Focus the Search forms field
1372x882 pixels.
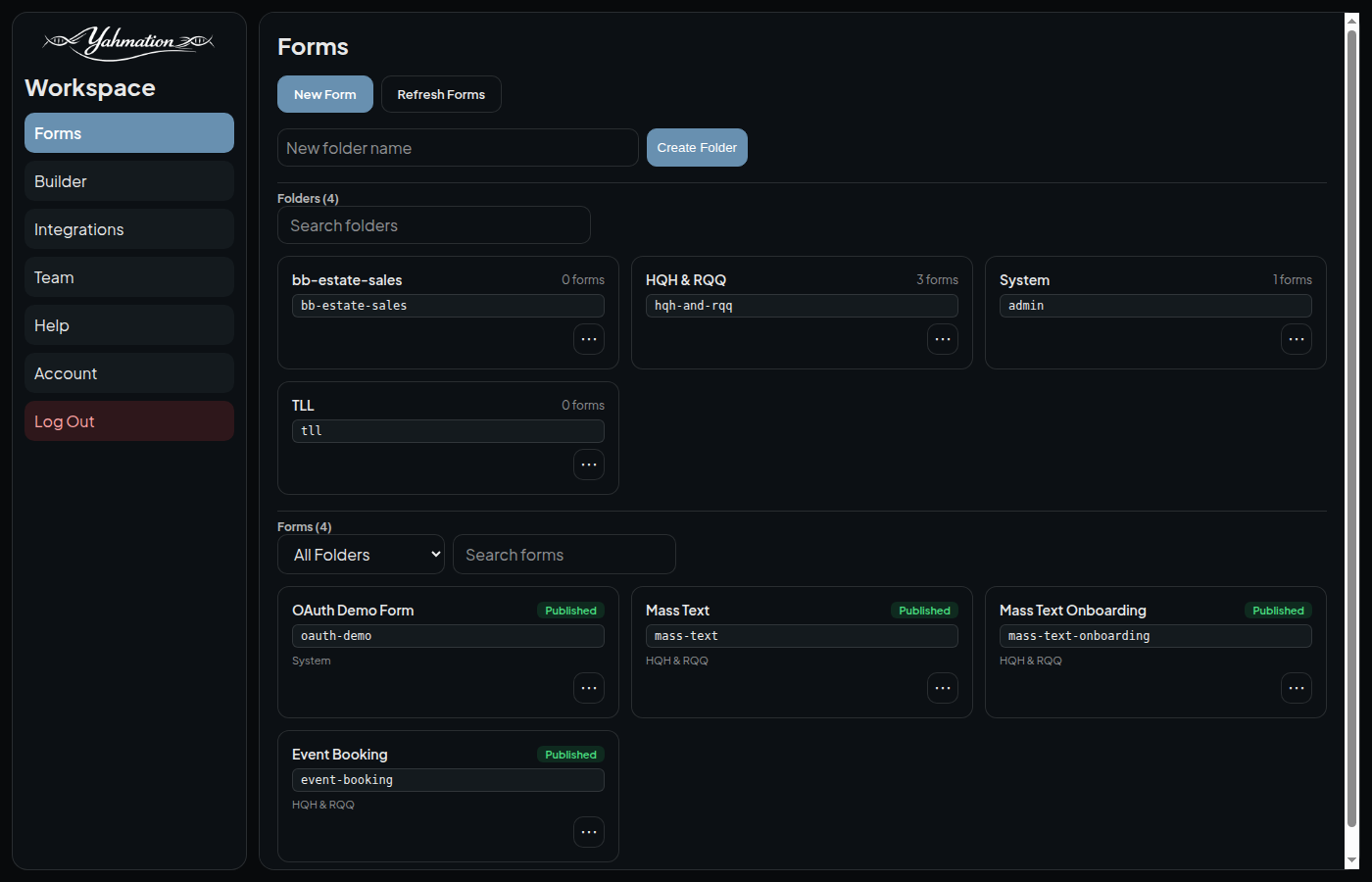pos(564,555)
